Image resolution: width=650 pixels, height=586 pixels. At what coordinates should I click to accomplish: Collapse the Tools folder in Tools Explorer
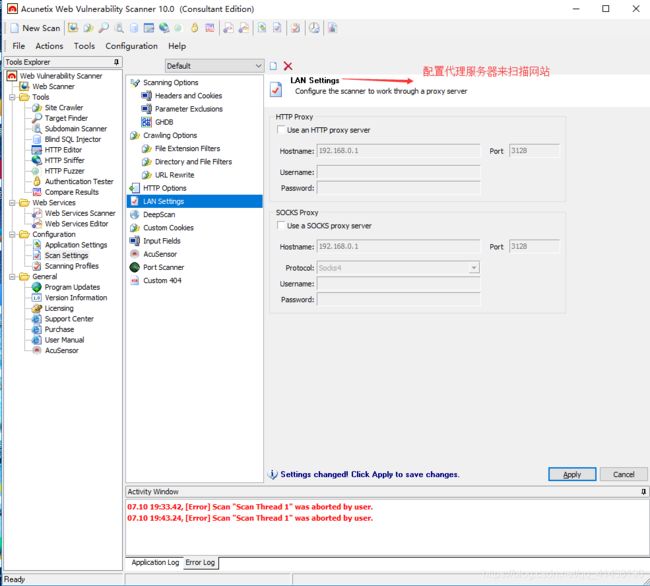[12, 97]
